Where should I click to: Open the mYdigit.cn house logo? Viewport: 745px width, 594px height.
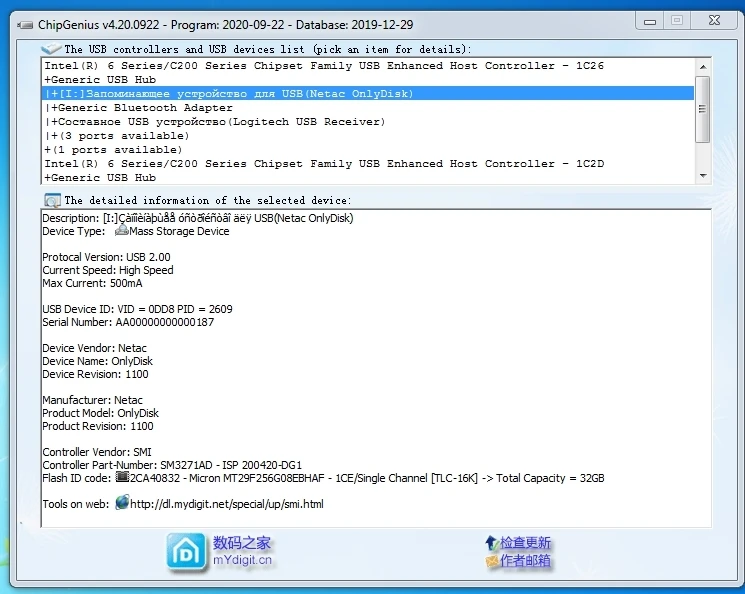[x=186, y=551]
